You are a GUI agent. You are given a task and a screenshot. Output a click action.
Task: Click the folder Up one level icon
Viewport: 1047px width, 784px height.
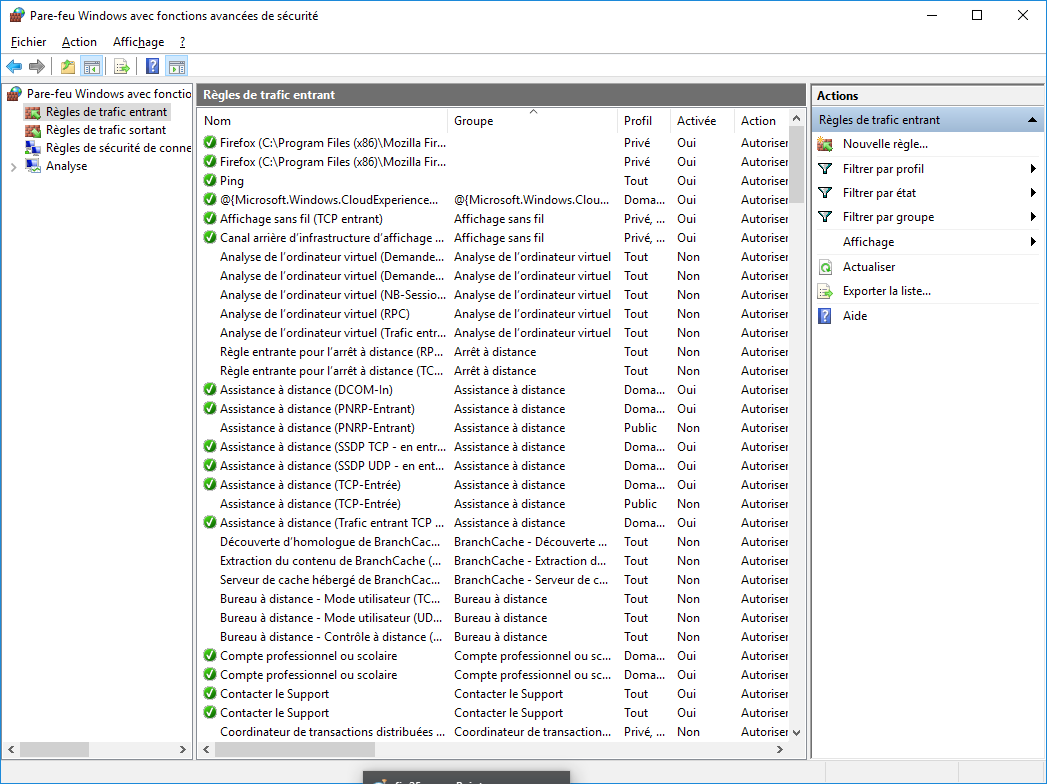click(67, 67)
